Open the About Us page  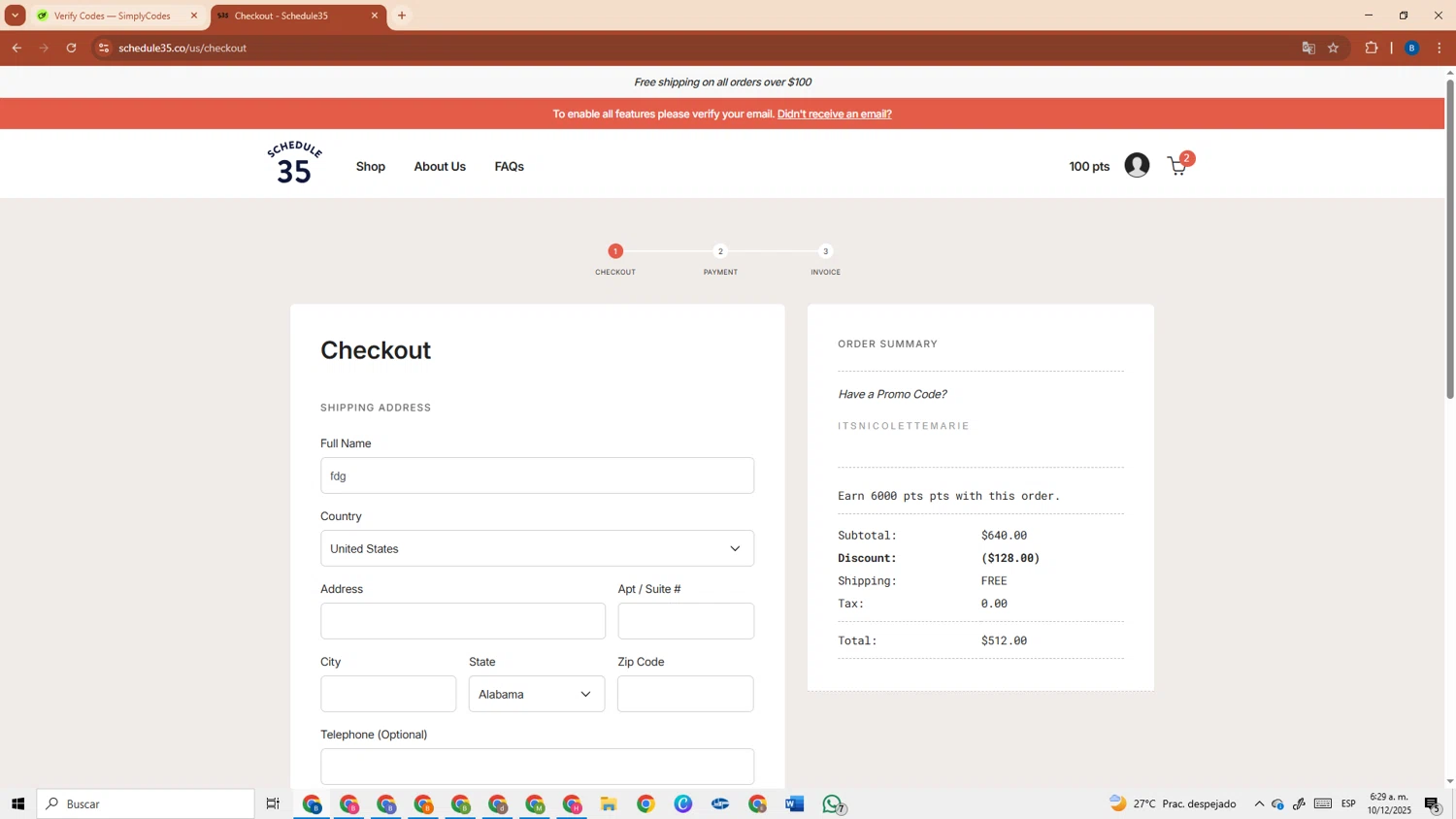coord(440,167)
